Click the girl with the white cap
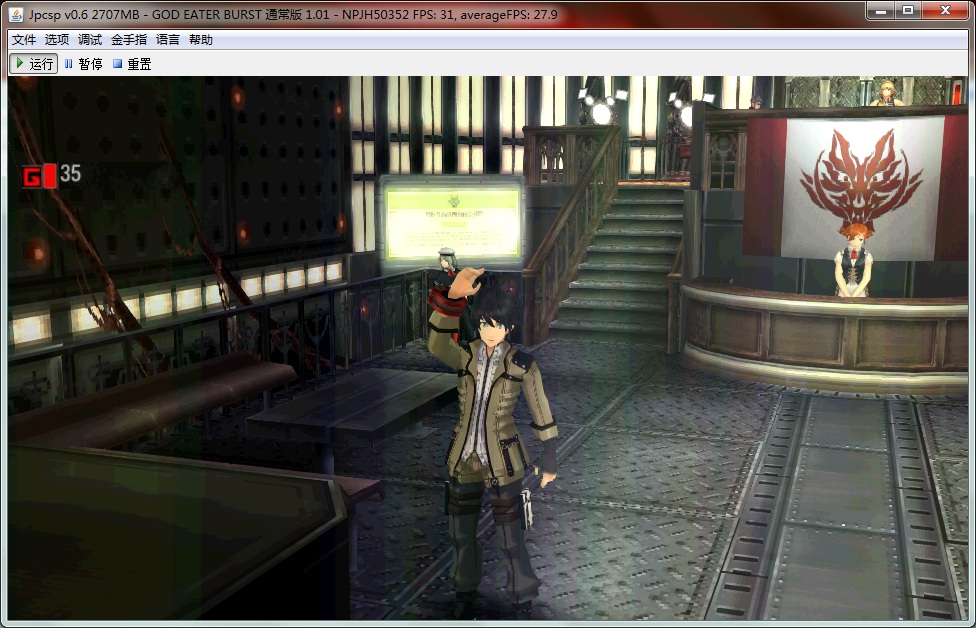The height and width of the screenshot is (628, 976). 445,264
